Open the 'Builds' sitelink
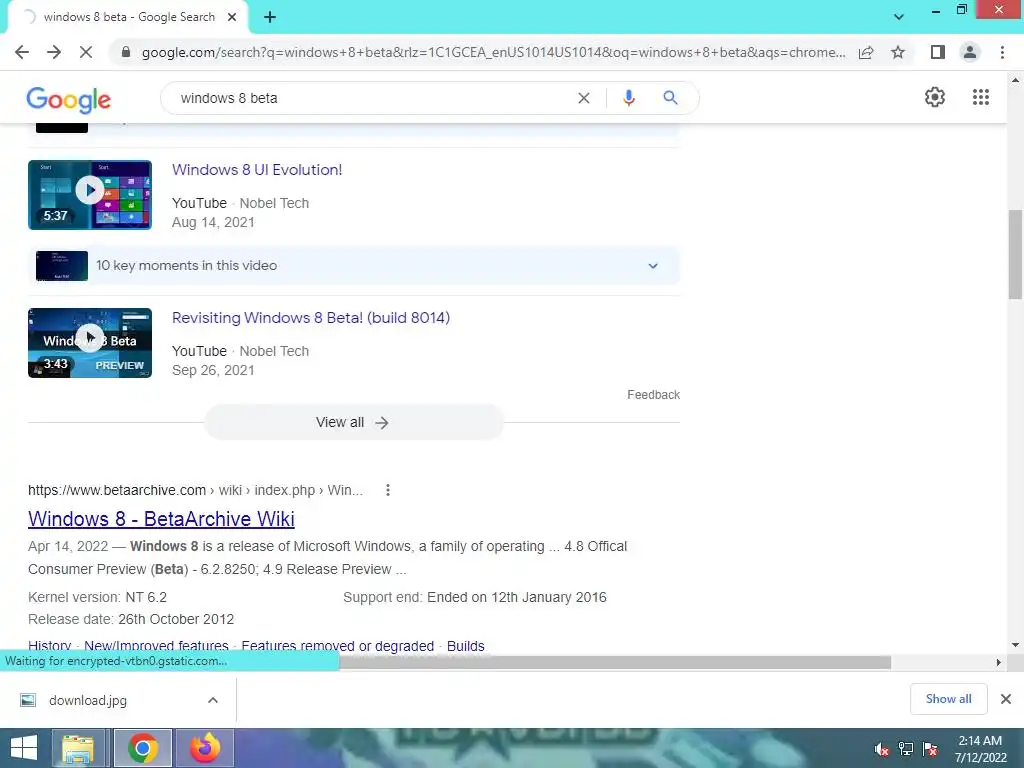Image resolution: width=1024 pixels, height=768 pixels. tap(466, 646)
